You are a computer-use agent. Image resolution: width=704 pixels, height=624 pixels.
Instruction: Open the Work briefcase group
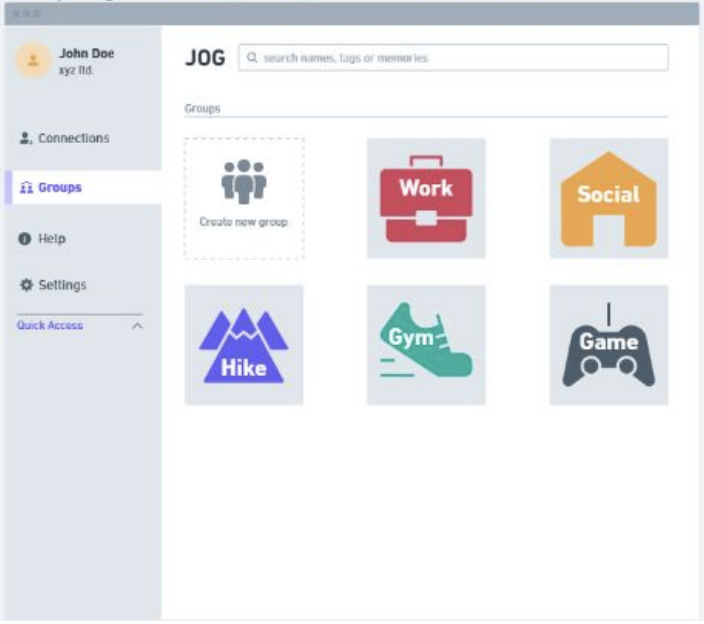point(426,198)
